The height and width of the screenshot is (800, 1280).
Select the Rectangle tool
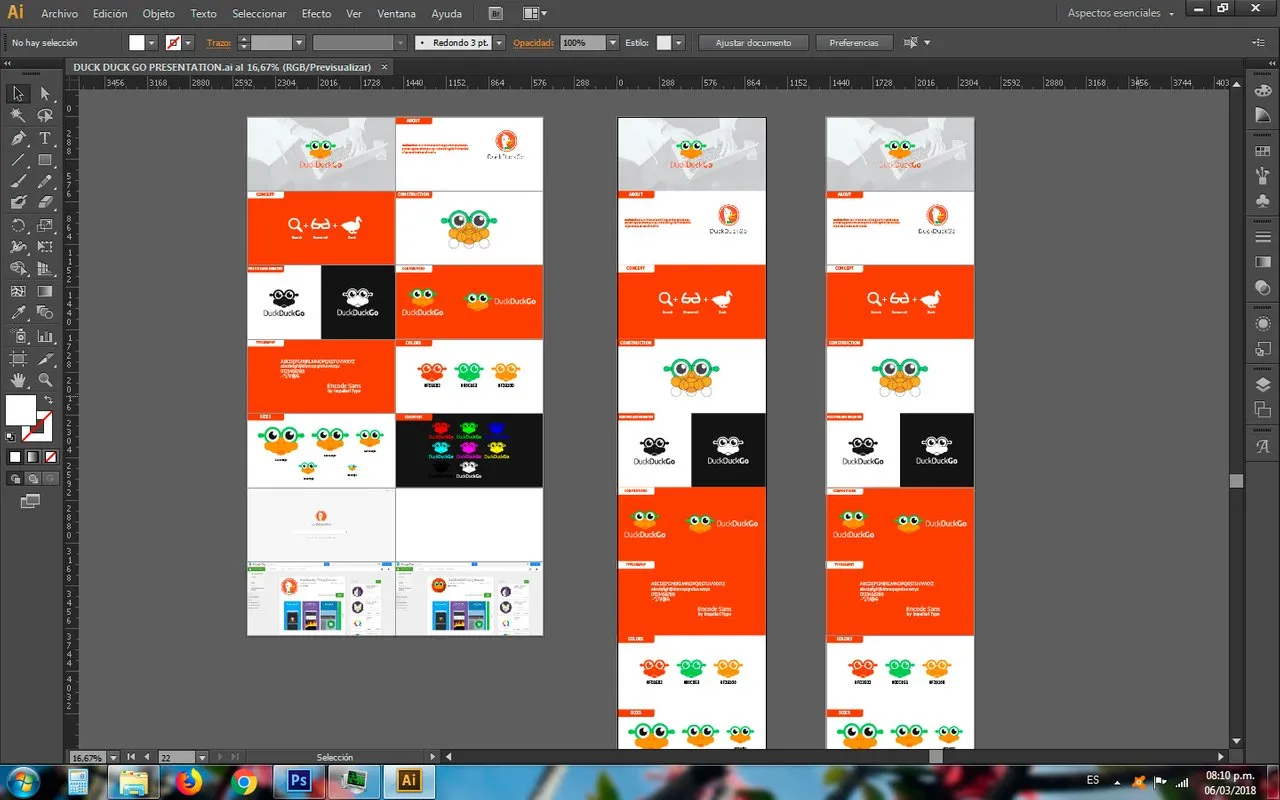click(45, 160)
